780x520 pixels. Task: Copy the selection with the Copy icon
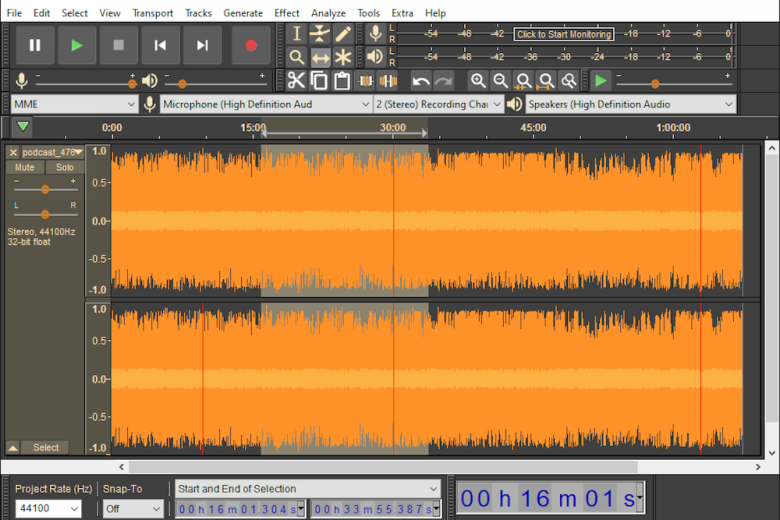coord(319,81)
